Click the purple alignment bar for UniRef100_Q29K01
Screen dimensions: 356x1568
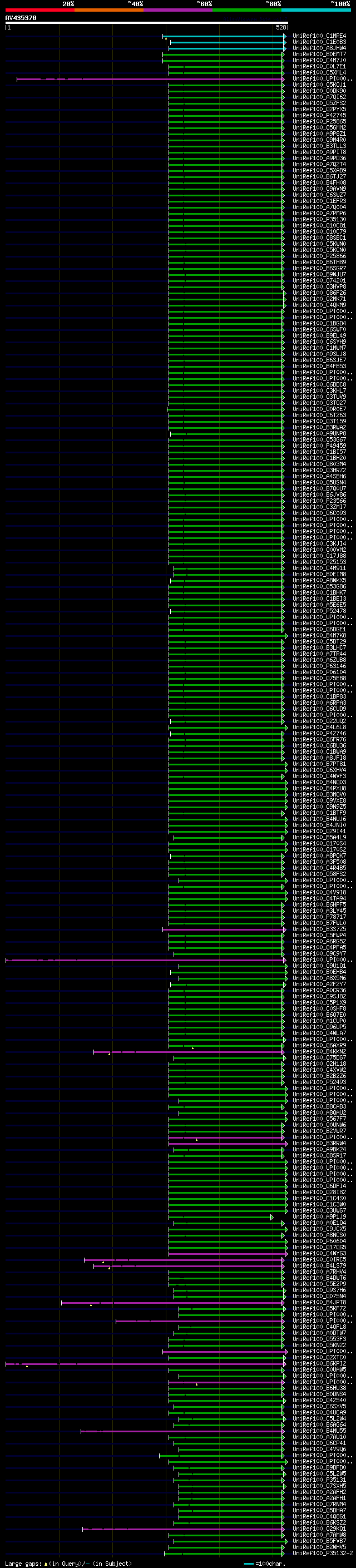183,1529
